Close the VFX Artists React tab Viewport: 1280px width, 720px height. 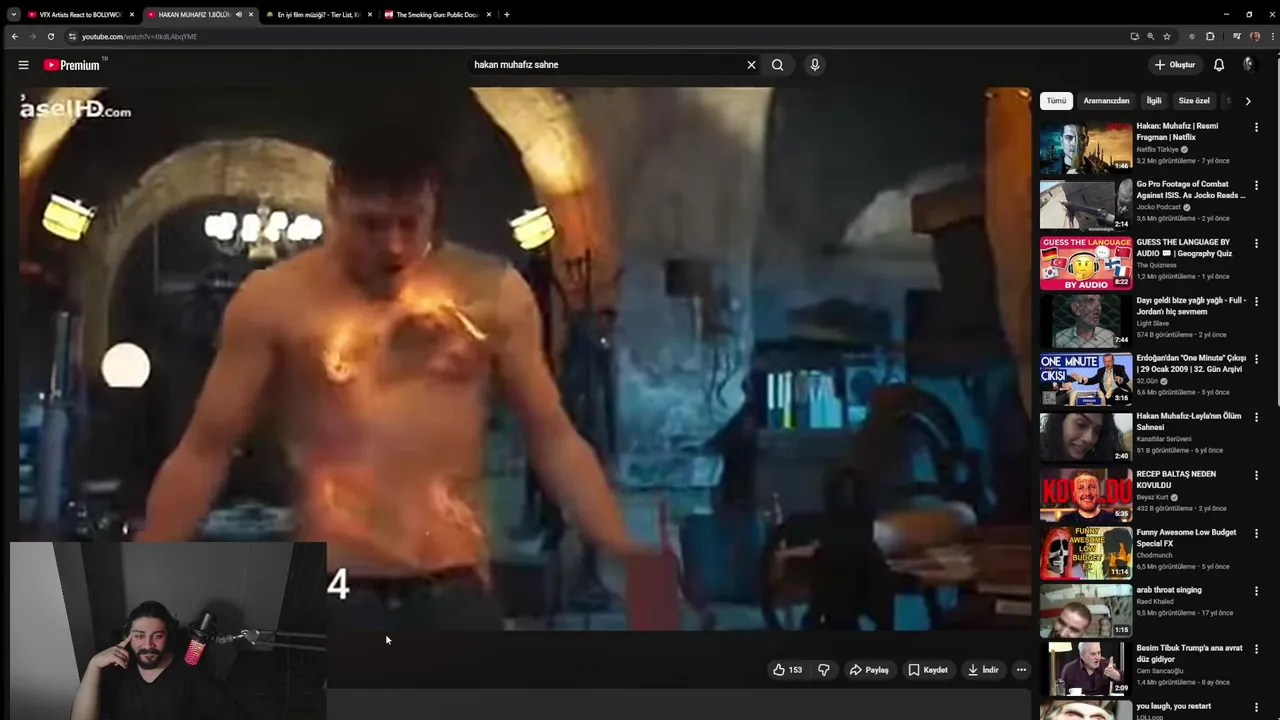131,15
